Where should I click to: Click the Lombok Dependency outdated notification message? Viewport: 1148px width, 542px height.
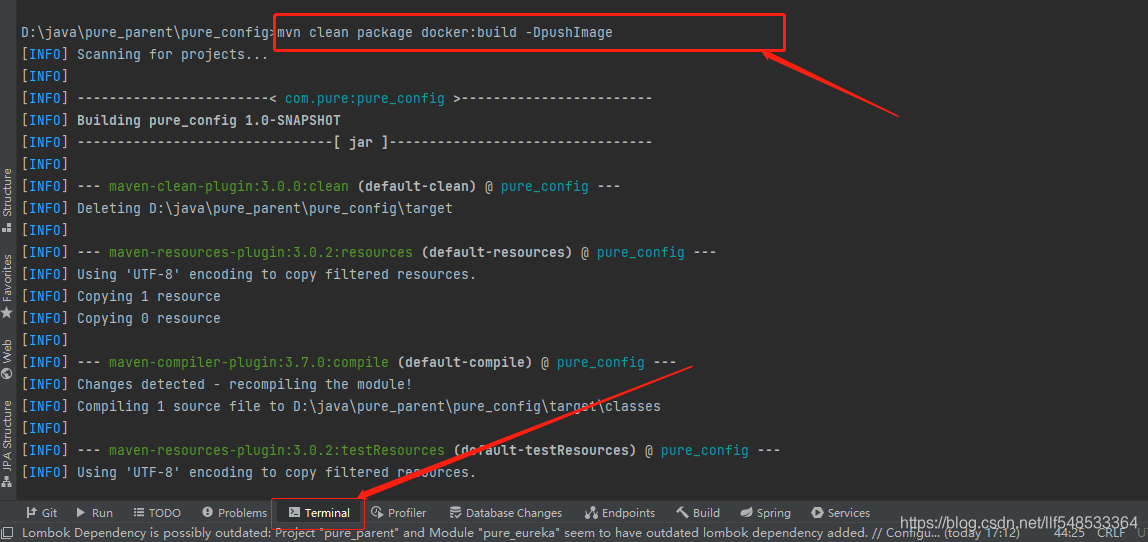pos(519,534)
